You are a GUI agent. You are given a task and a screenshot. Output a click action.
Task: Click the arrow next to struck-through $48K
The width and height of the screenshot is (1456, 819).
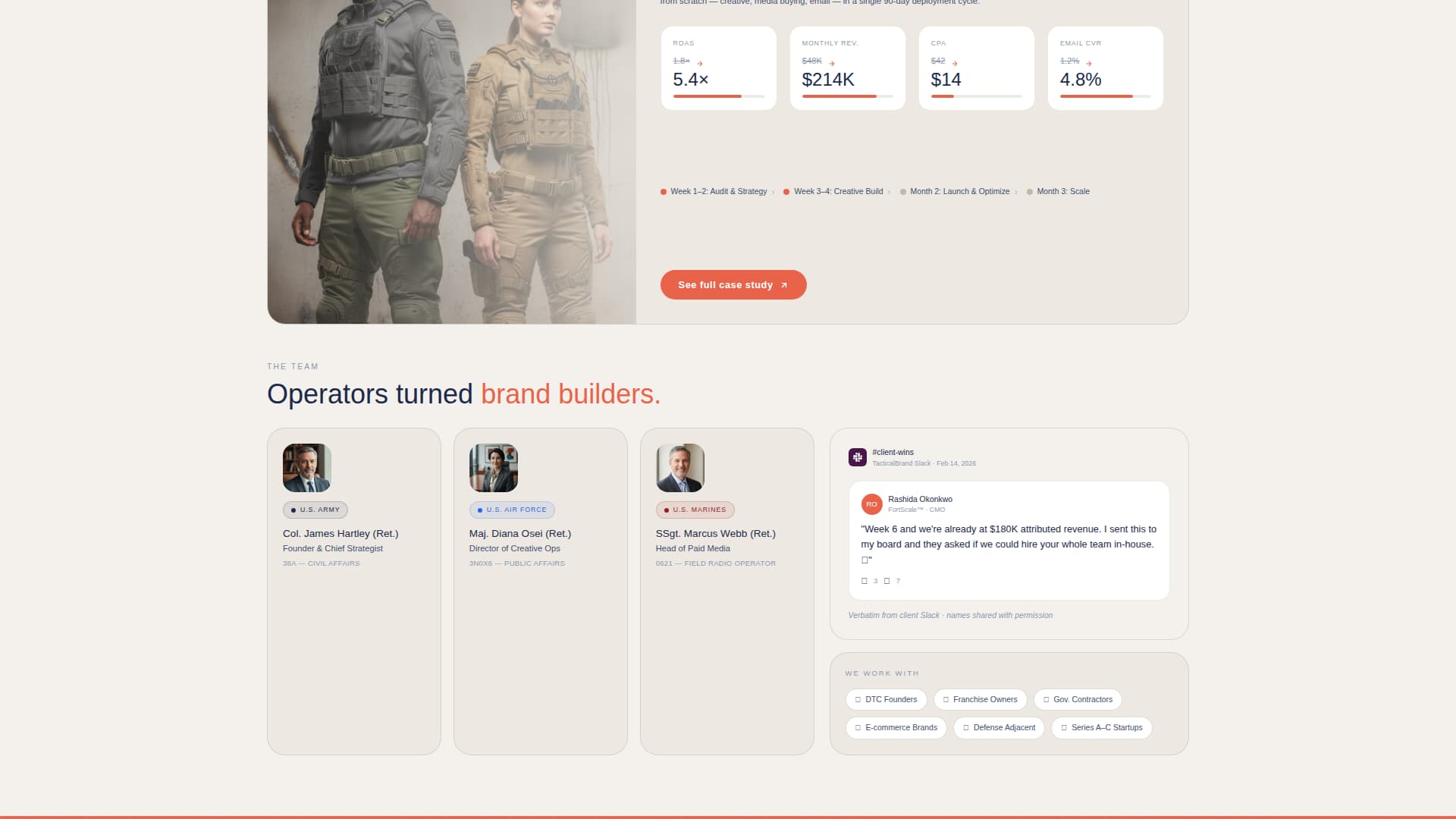coord(832,64)
